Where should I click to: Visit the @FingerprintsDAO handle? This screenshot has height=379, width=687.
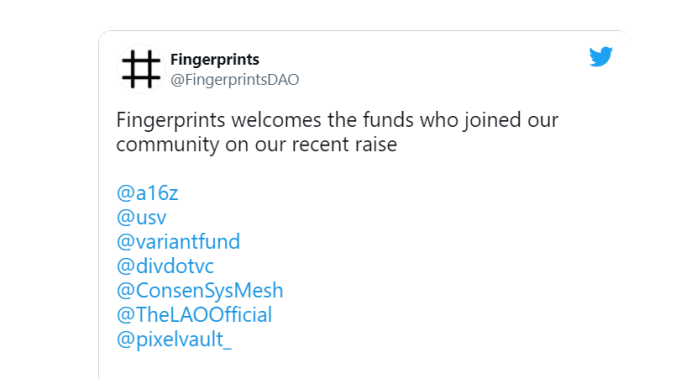pyautogui.click(x=234, y=80)
